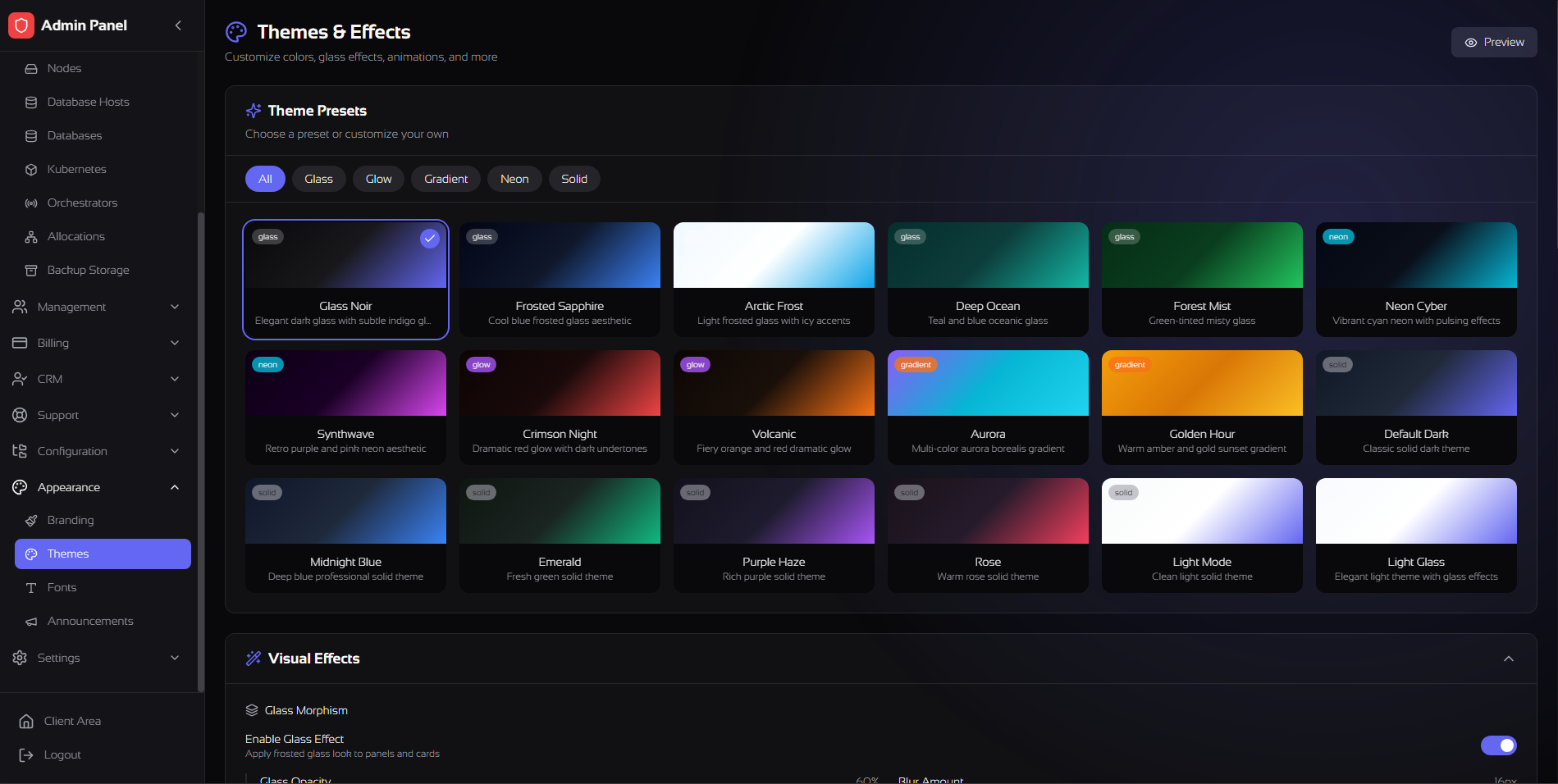Screen dimensions: 1558x784
Task: Expand the Support menu chevron
Action: pos(175,415)
